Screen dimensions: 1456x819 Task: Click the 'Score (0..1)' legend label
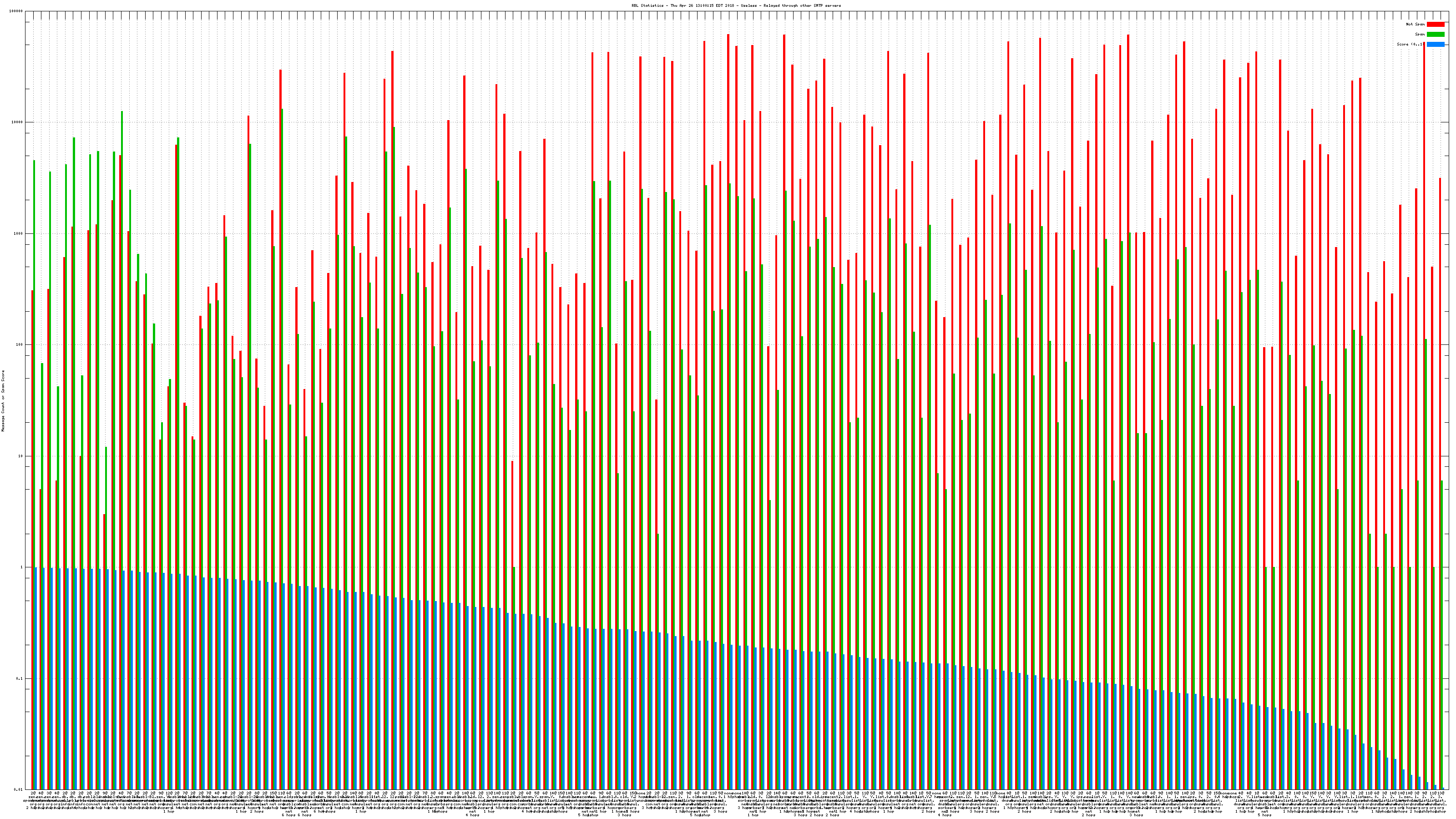1411,44
